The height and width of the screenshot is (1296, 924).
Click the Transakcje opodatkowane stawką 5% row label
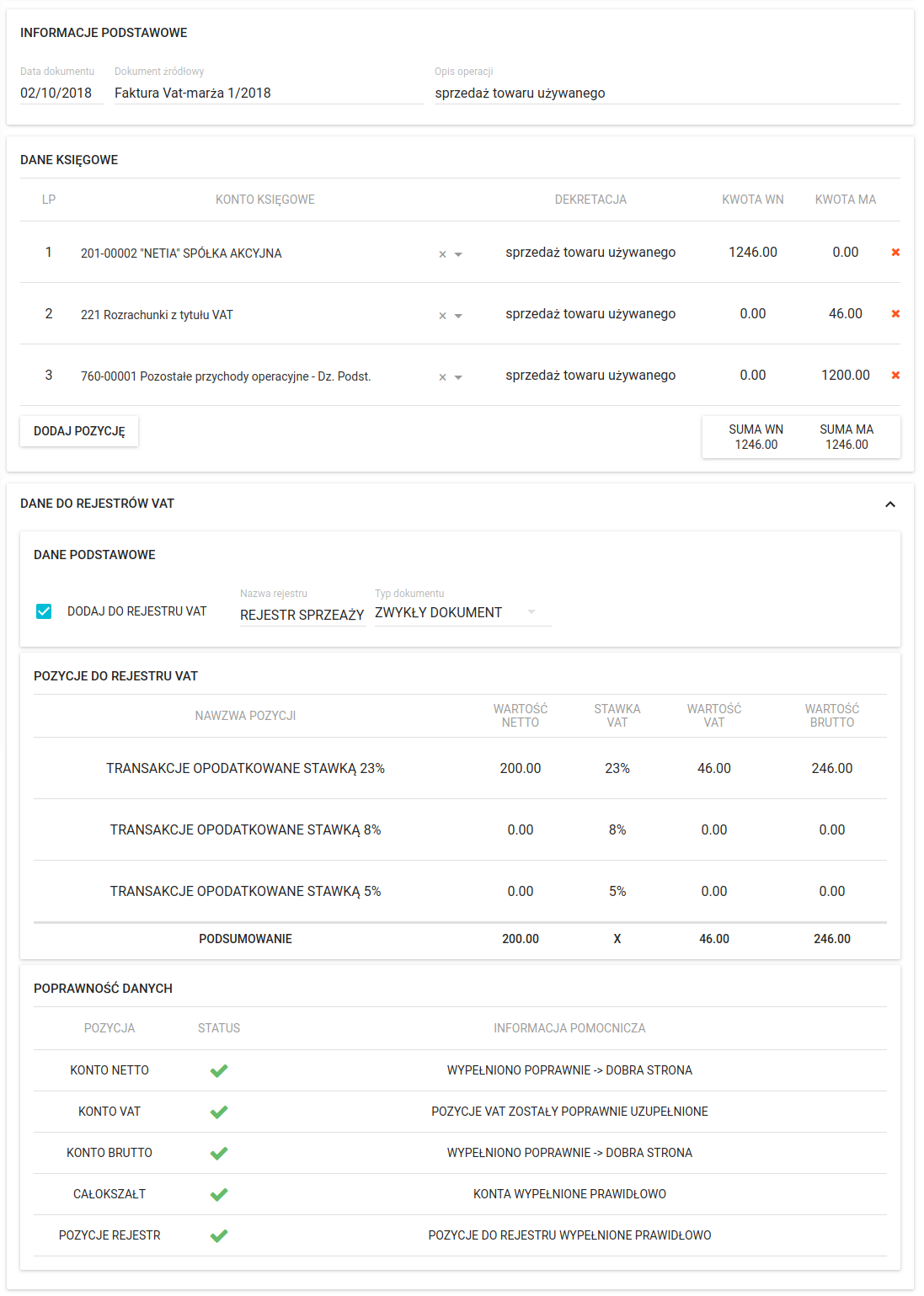click(245, 892)
